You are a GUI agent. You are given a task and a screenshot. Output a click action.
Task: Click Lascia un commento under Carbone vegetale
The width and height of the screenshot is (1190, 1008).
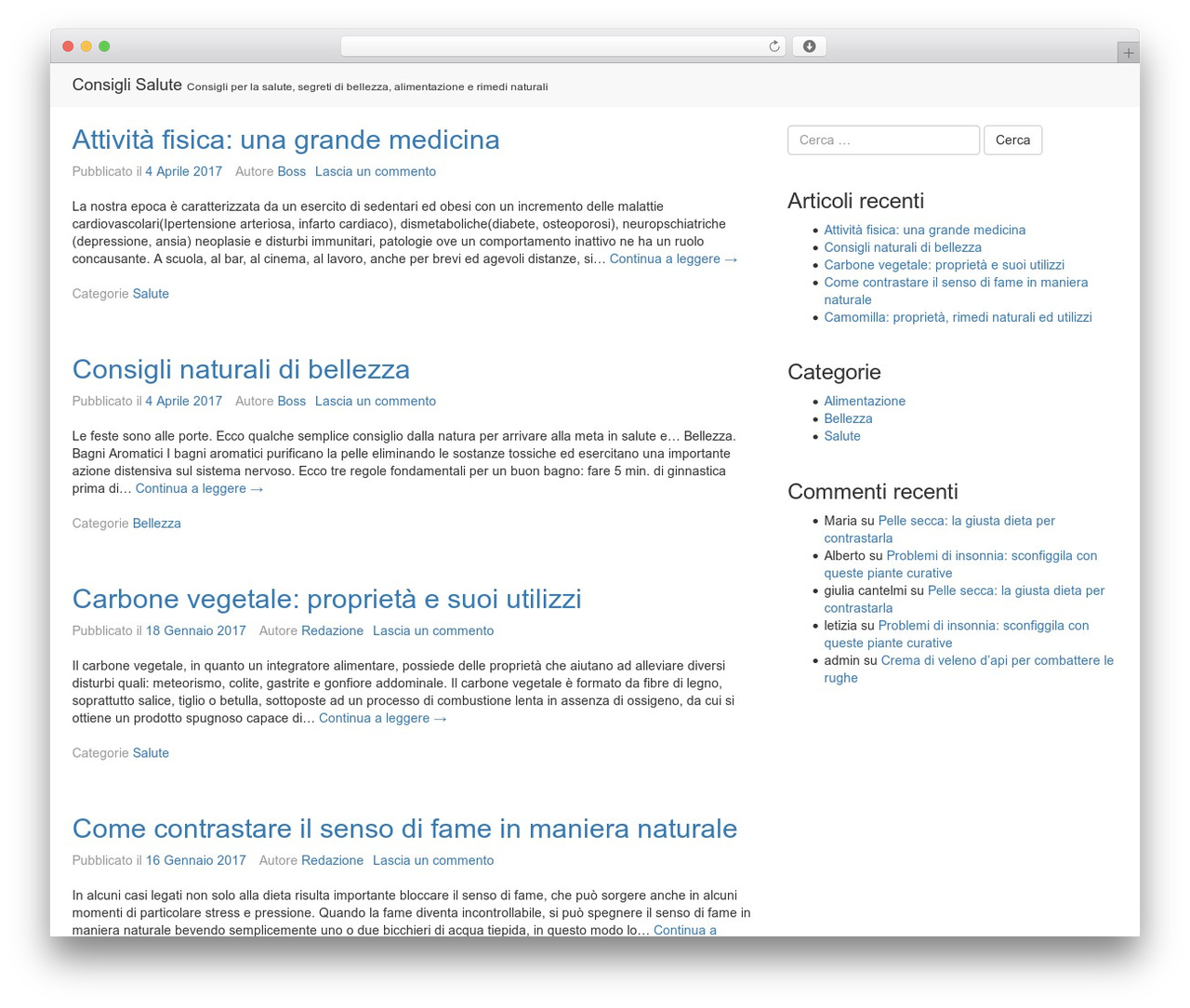coord(433,630)
